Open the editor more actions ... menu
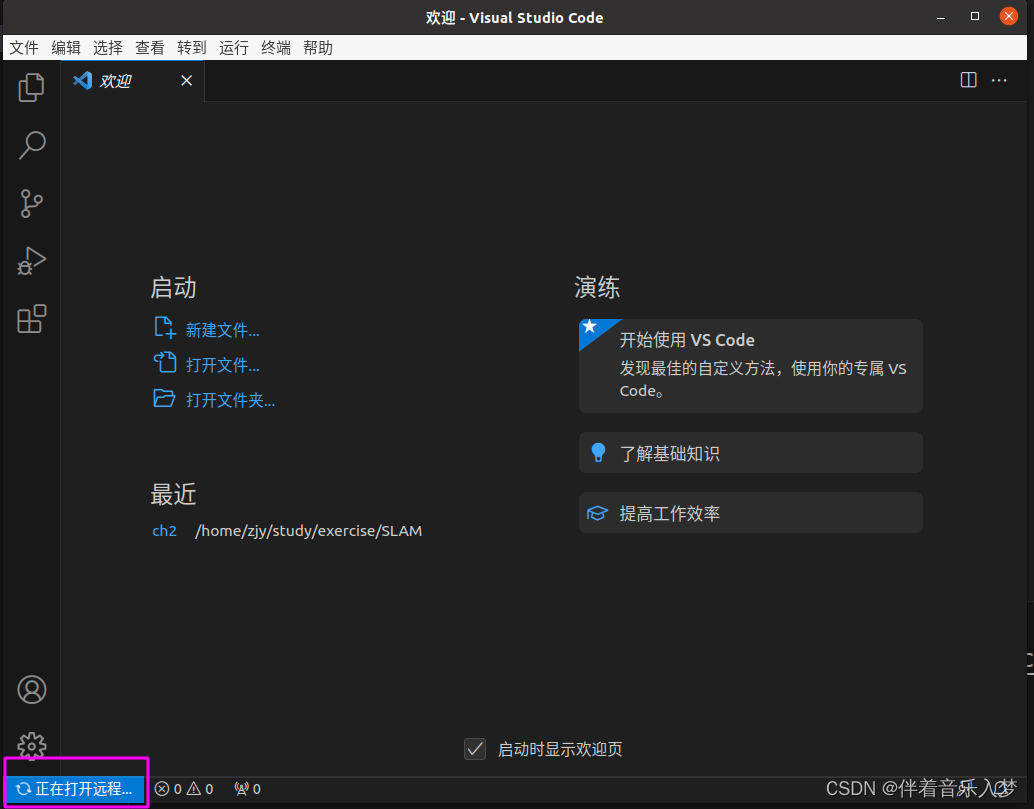1034x809 pixels. 999,80
